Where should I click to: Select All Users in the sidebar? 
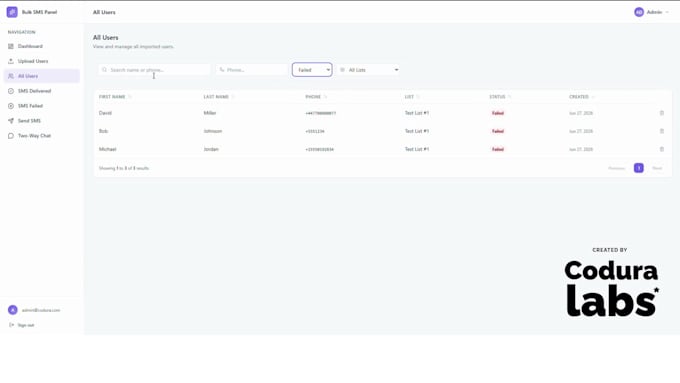42,76
